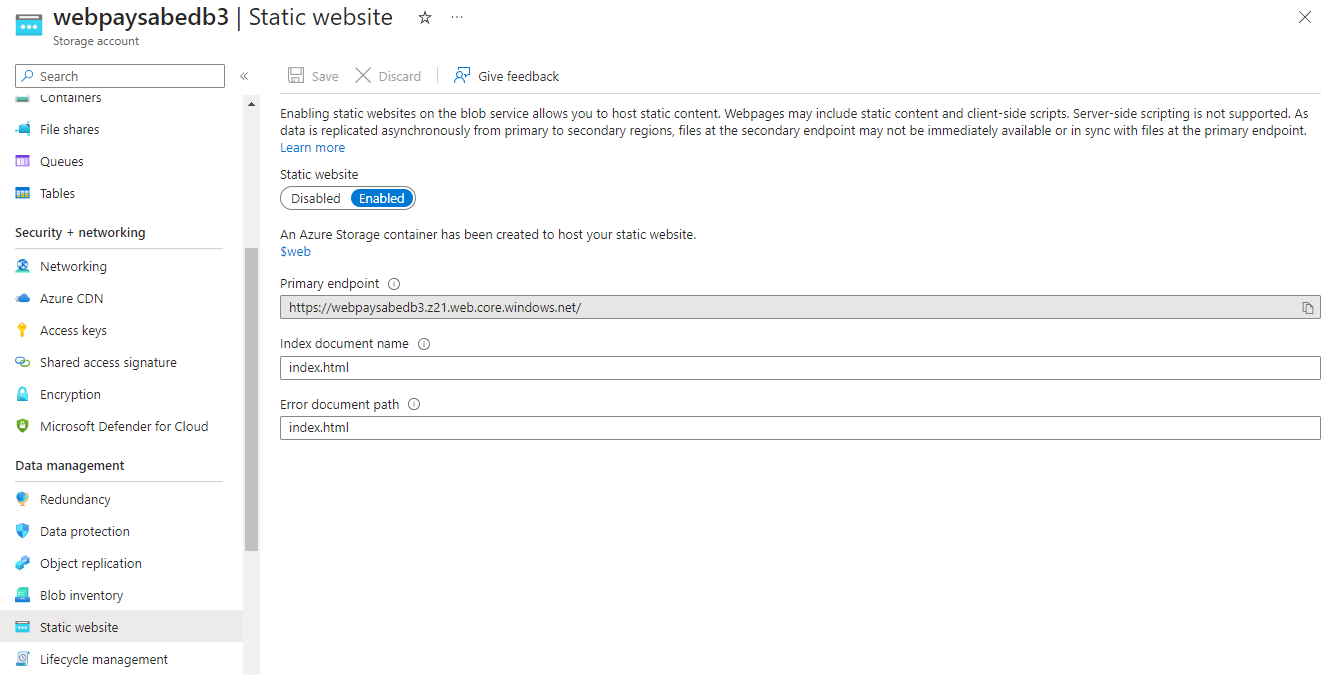Set Static website to Enabled
The image size is (1330, 675).
(382, 198)
